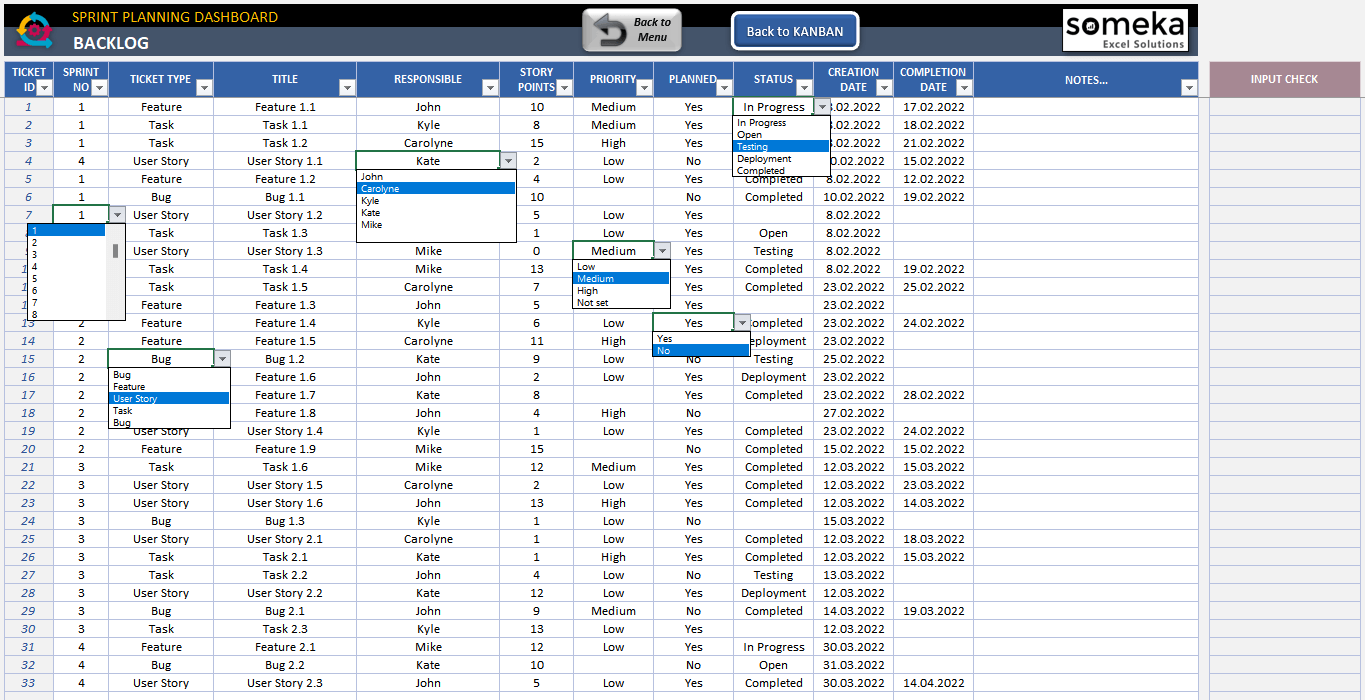The width and height of the screenshot is (1365, 700).
Task: Expand the Priority dropdown showing Medium
Action: point(662,251)
